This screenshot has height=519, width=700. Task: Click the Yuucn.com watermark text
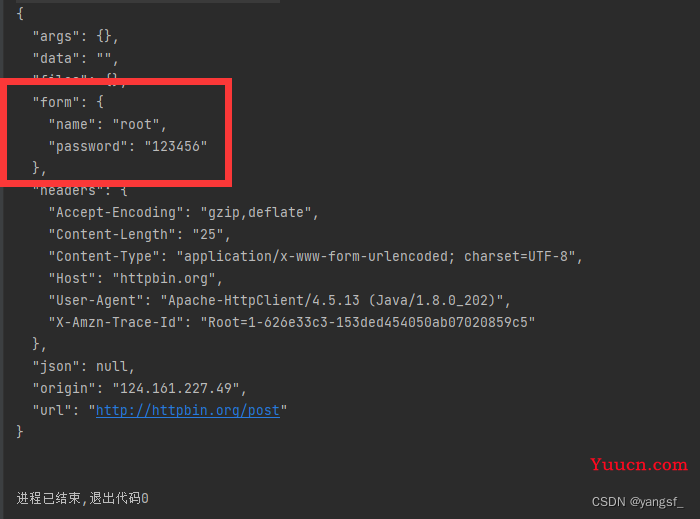coord(638,465)
